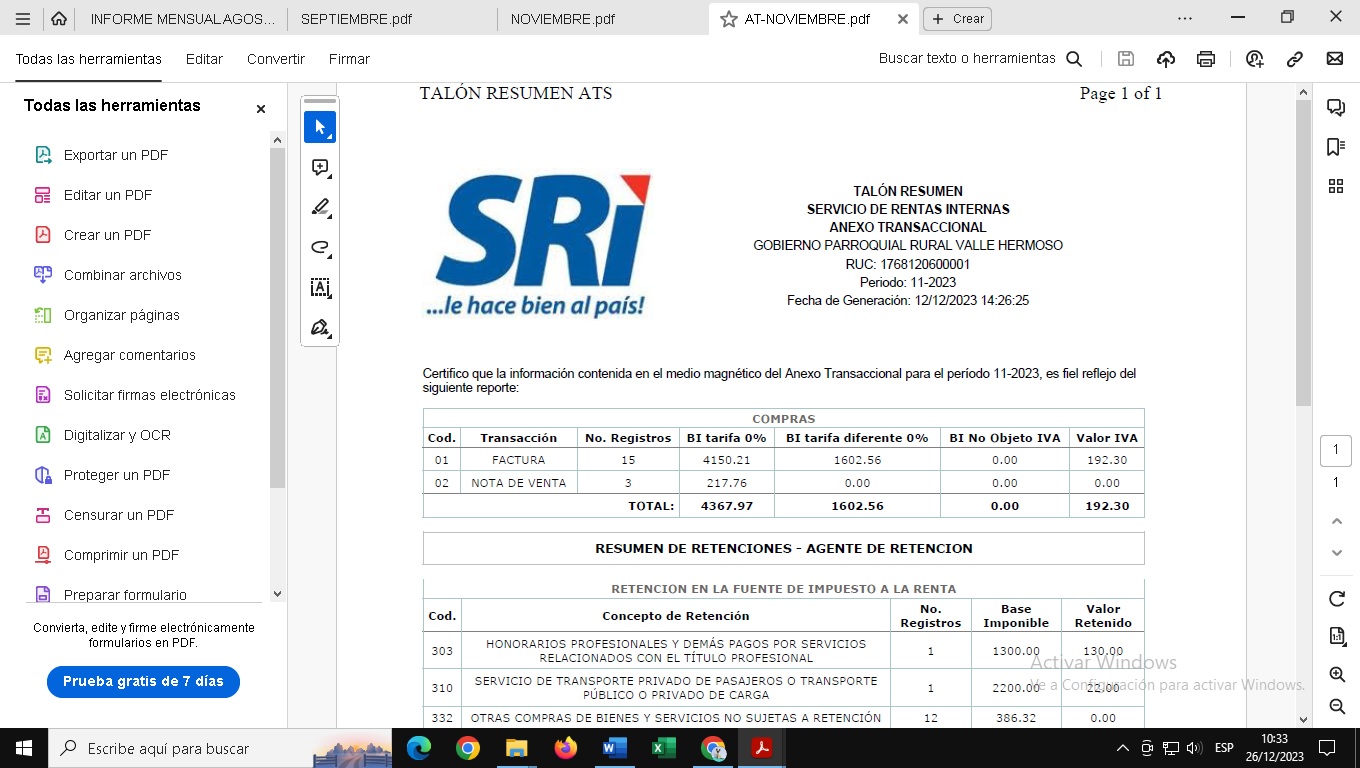Select the fill and sign tool

[320, 328]
